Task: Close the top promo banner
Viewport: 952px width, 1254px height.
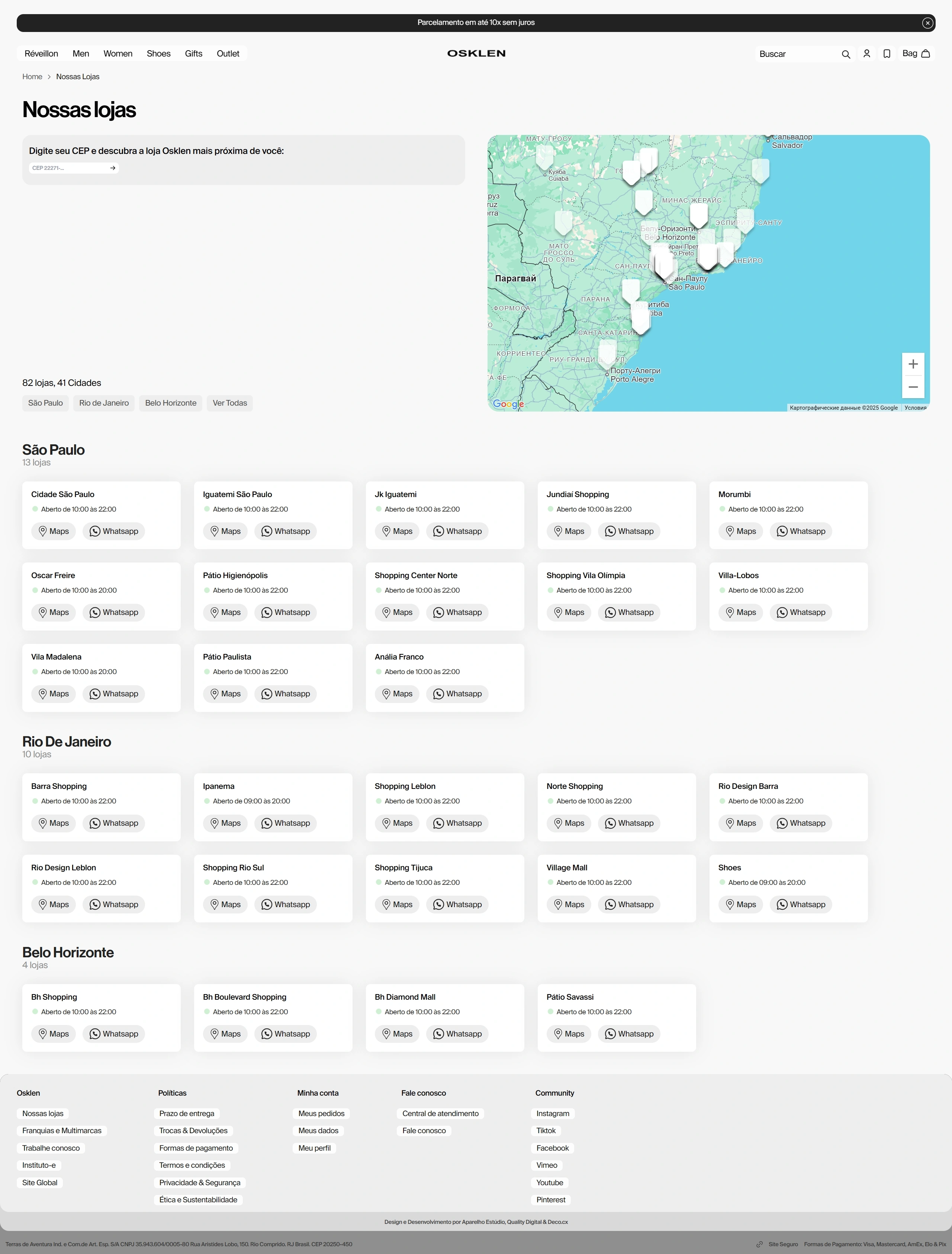Action: tap(927, 23)
